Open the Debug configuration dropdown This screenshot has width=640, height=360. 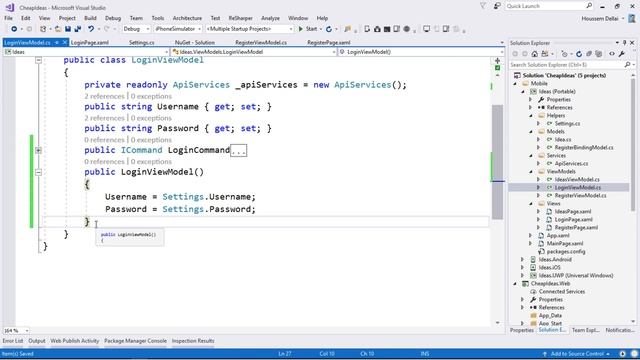click(x=136, y=29)
